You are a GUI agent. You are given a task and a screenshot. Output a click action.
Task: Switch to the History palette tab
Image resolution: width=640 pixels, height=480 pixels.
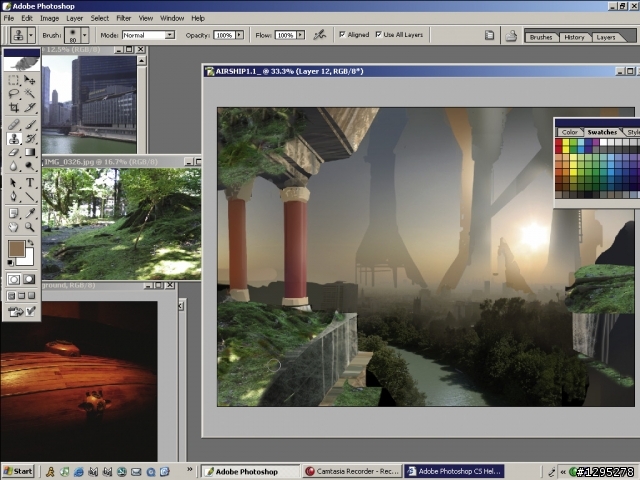pos(574,37)
